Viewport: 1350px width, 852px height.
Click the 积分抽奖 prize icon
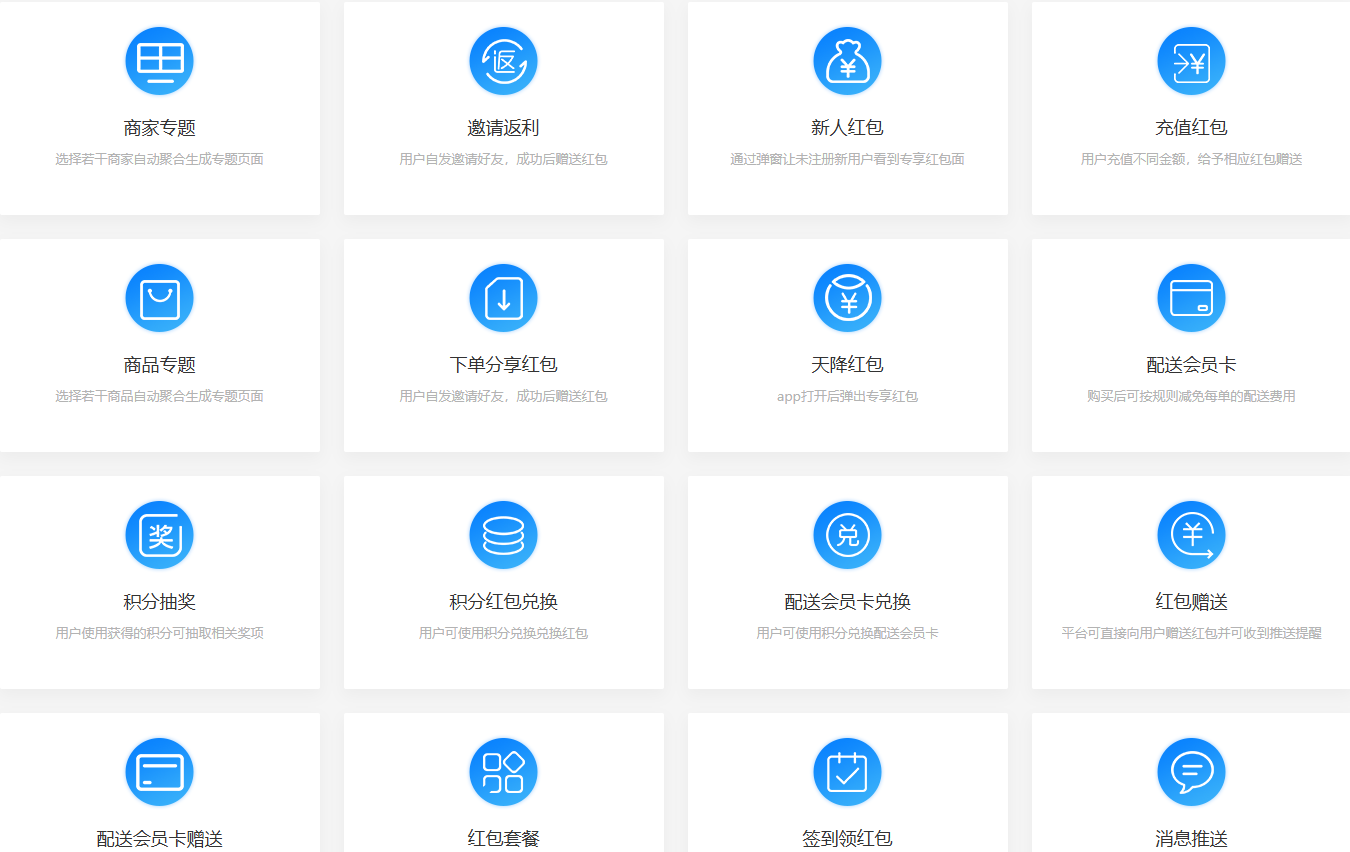click(x=159, y=535)
